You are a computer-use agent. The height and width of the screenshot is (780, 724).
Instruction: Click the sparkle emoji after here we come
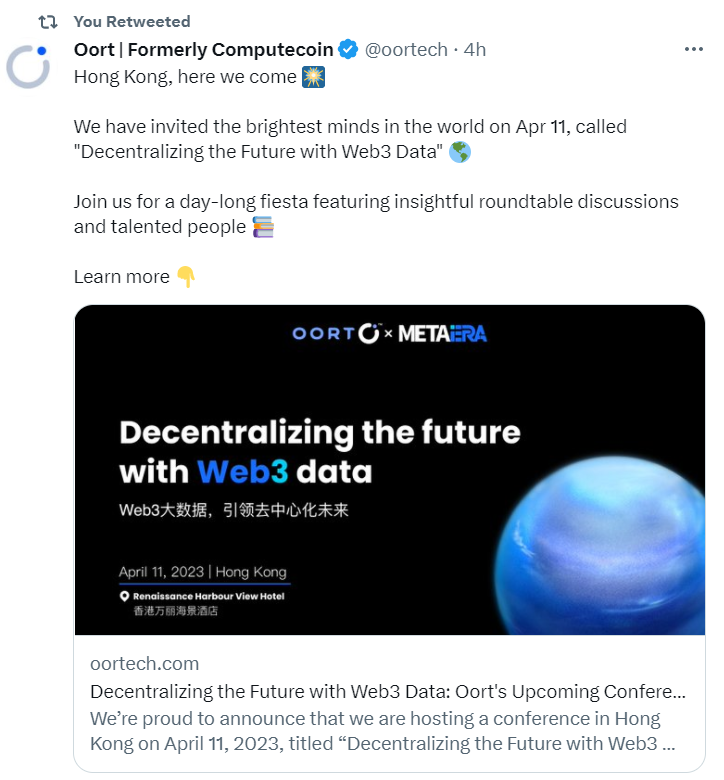click(x=313, y=77)
